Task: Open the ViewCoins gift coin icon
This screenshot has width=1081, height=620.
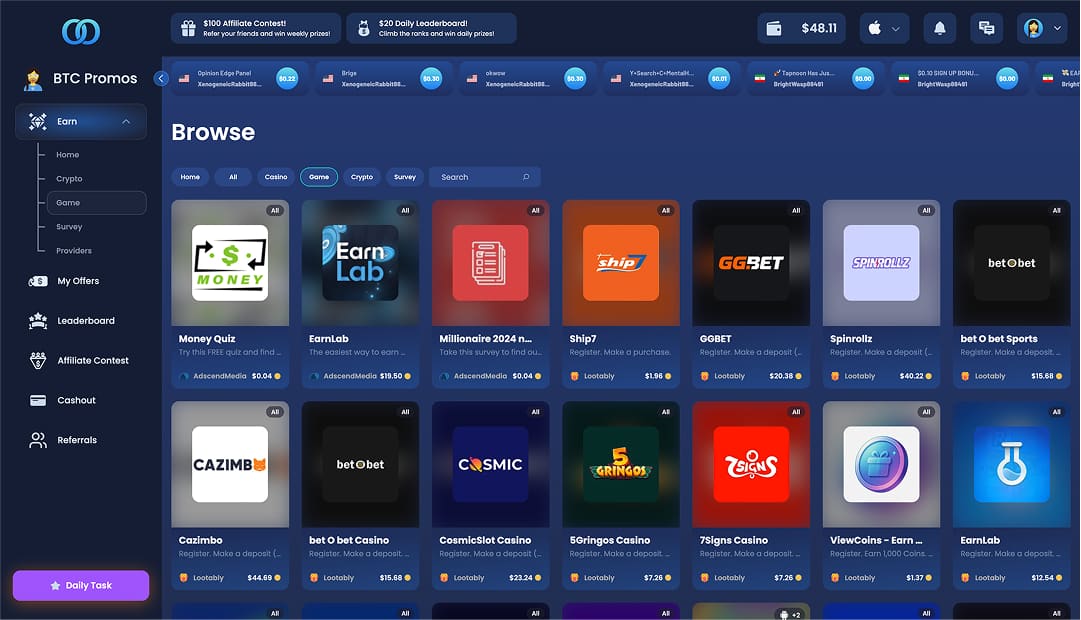Action: click(882, 464)
